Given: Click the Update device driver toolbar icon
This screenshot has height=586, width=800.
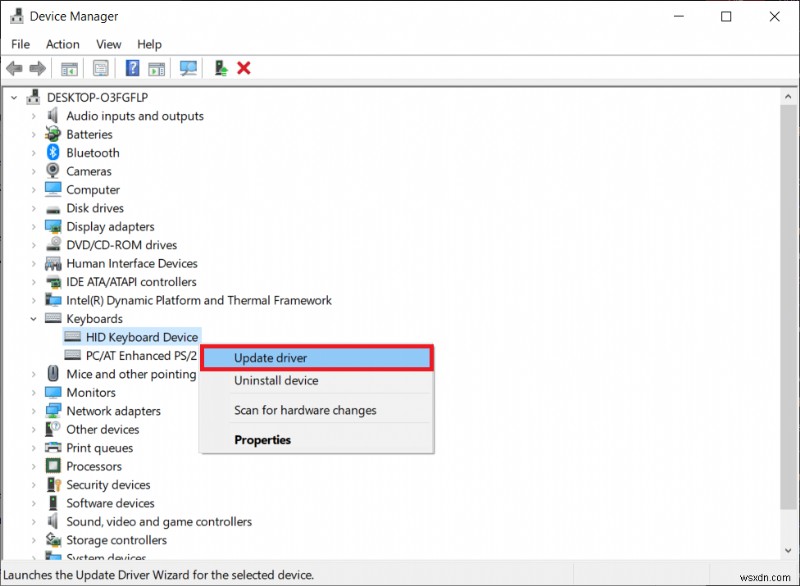Looking at the screenshot, I should point(220,68).
